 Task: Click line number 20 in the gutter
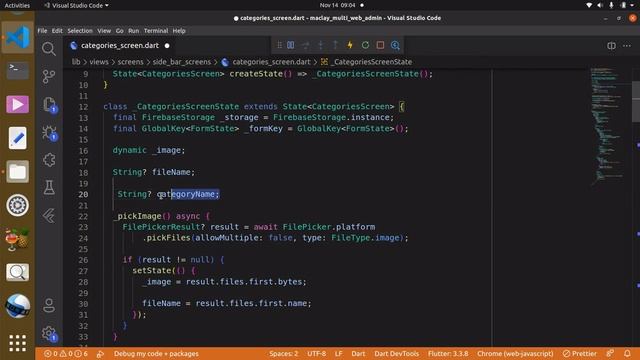[83, 194]
